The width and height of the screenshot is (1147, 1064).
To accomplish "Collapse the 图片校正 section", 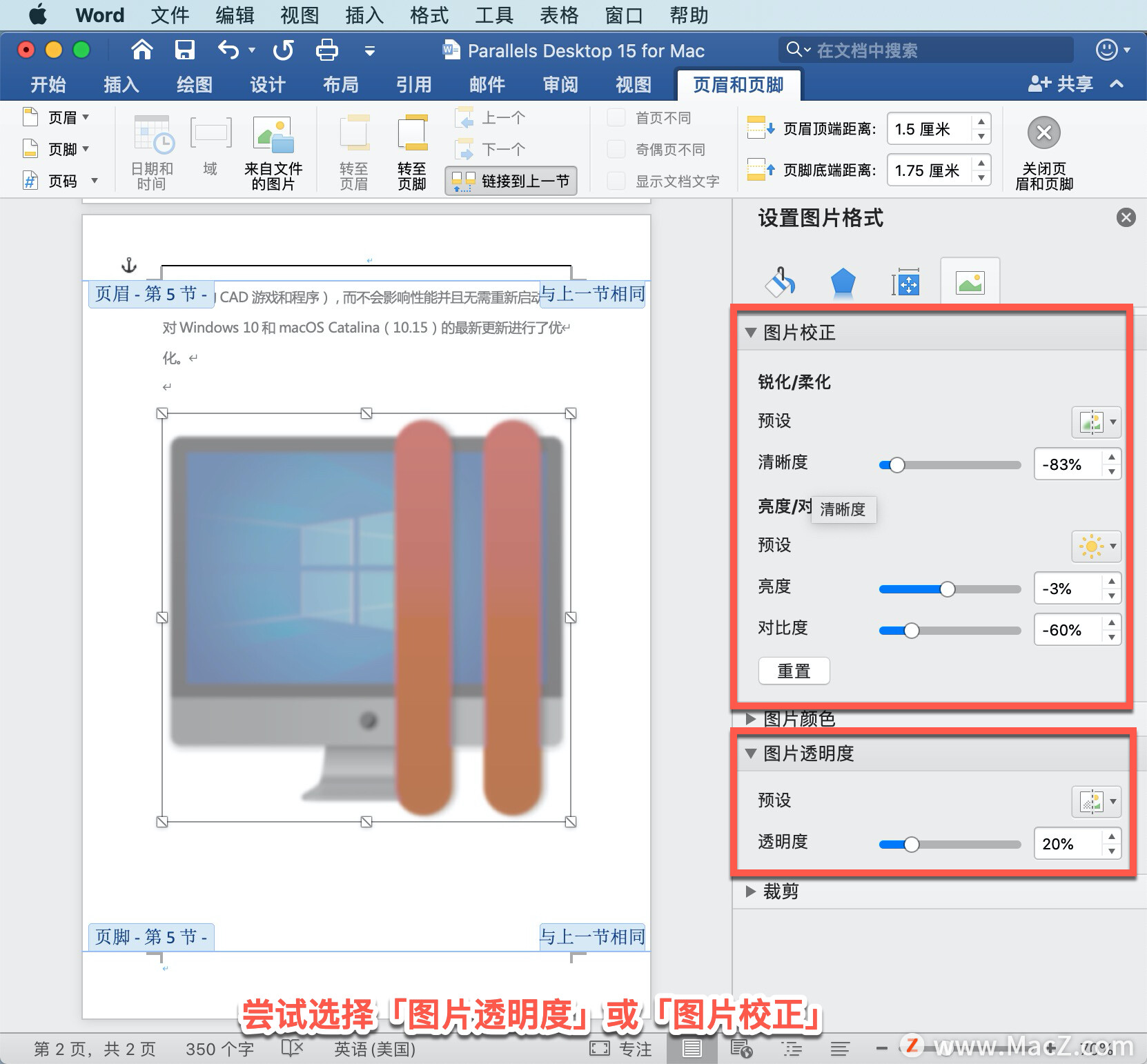I will [x=752, y=332].
